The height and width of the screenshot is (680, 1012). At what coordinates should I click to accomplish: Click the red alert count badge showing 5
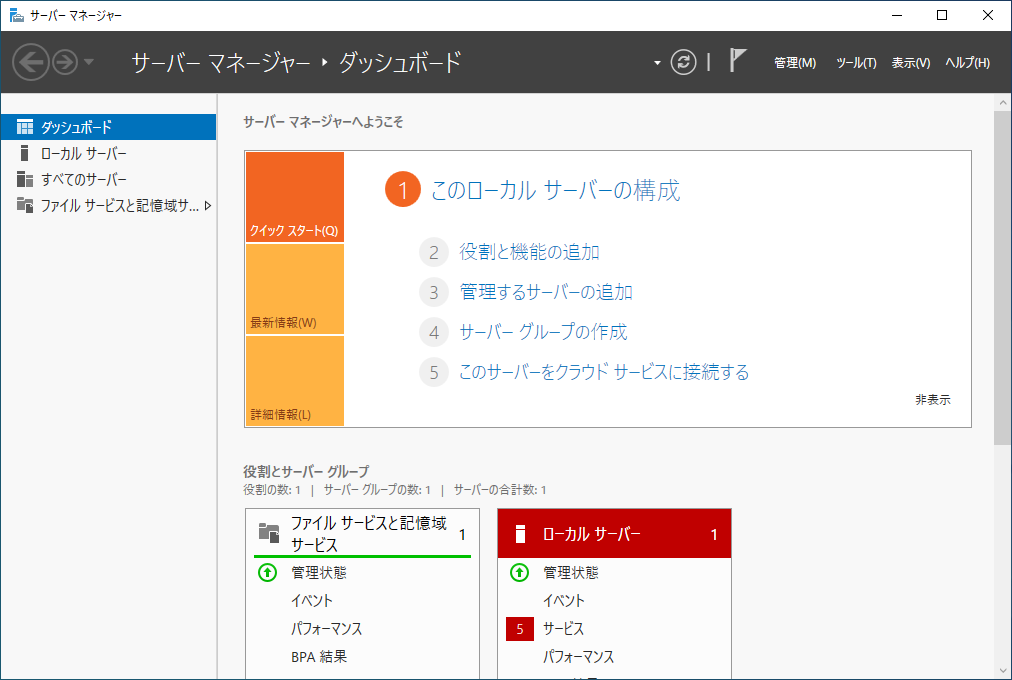(519, 629)
